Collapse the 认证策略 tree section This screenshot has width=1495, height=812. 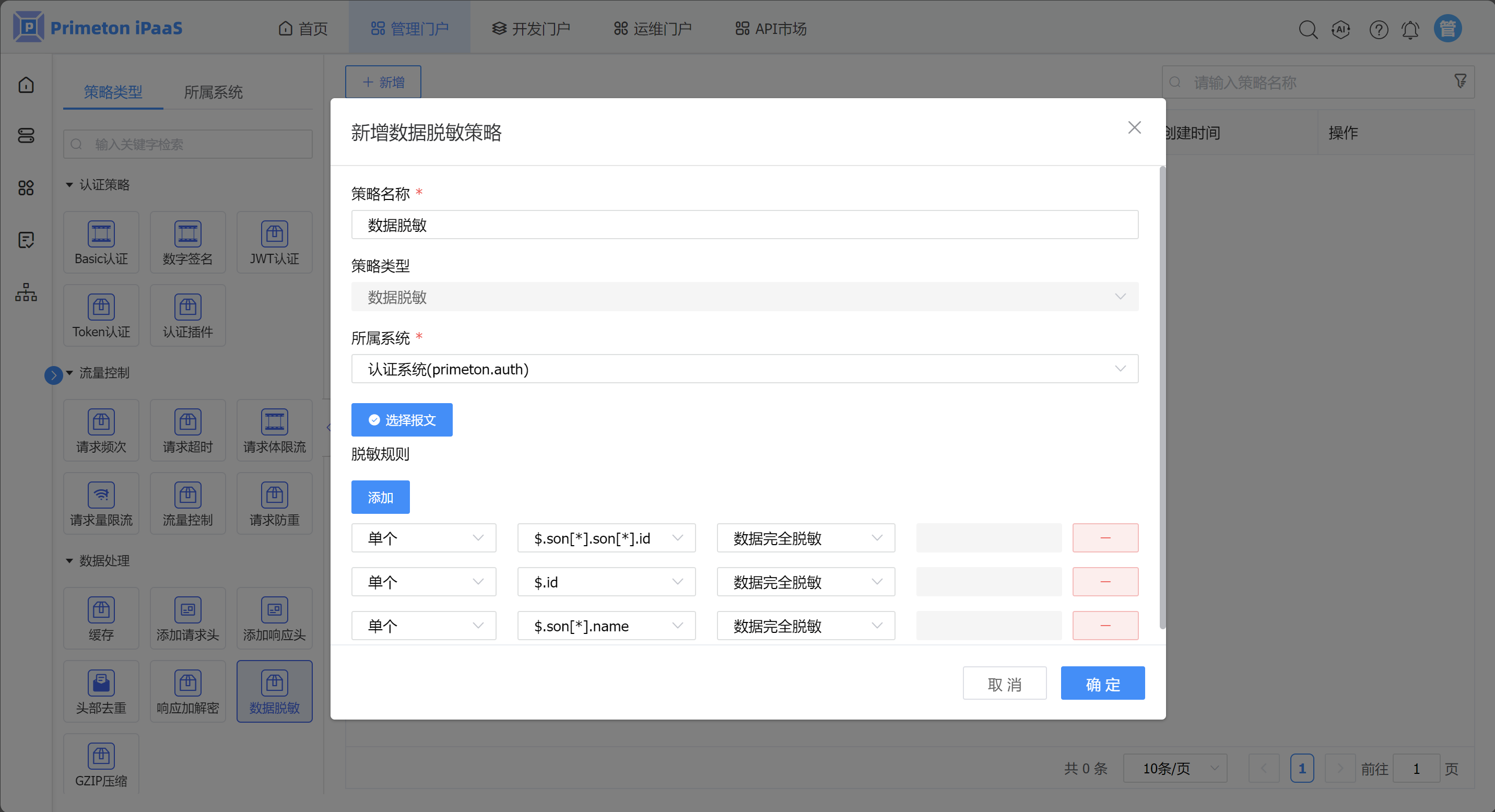[x=69, y=184]
